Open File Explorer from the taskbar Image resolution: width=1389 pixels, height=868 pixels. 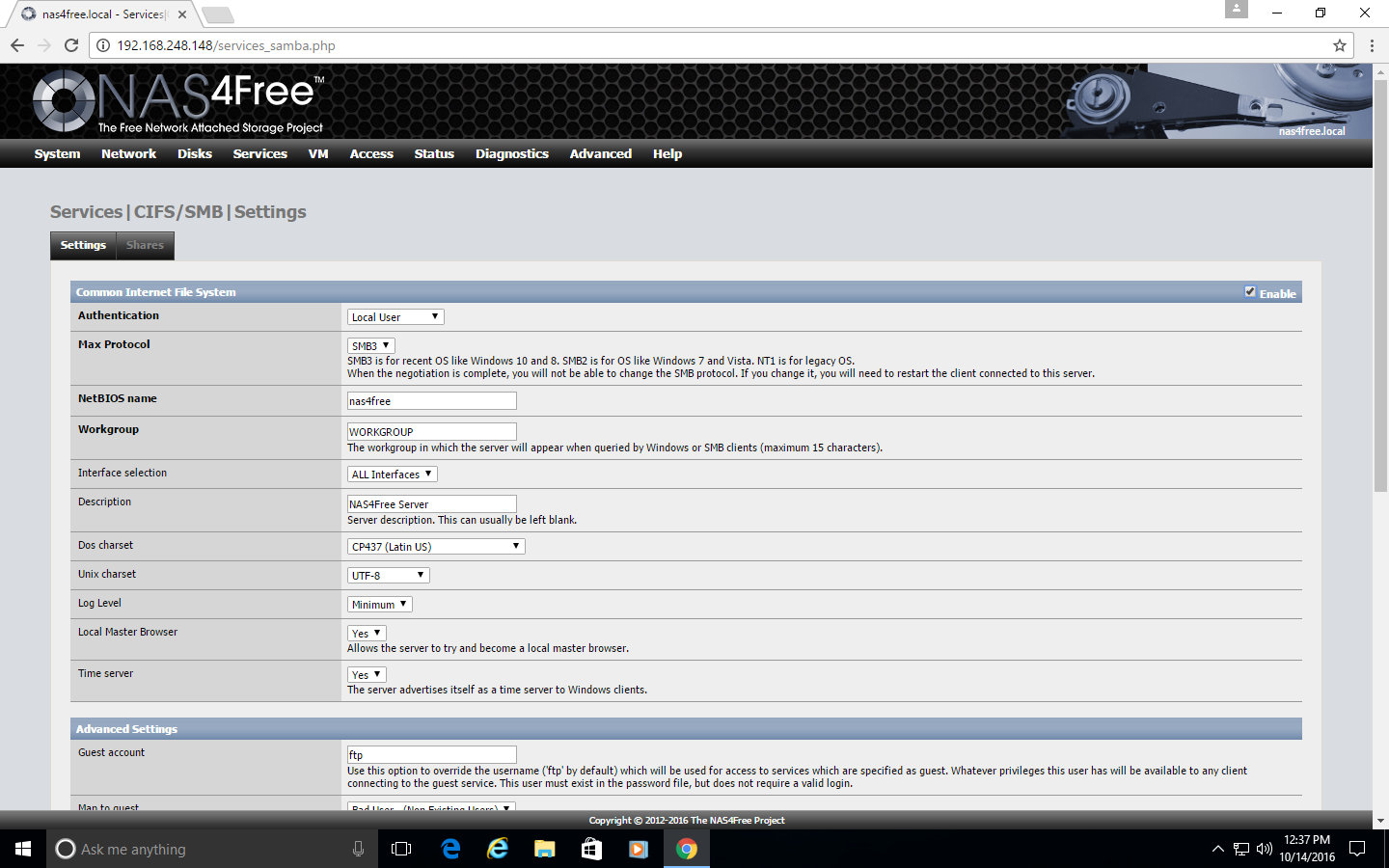544,849
